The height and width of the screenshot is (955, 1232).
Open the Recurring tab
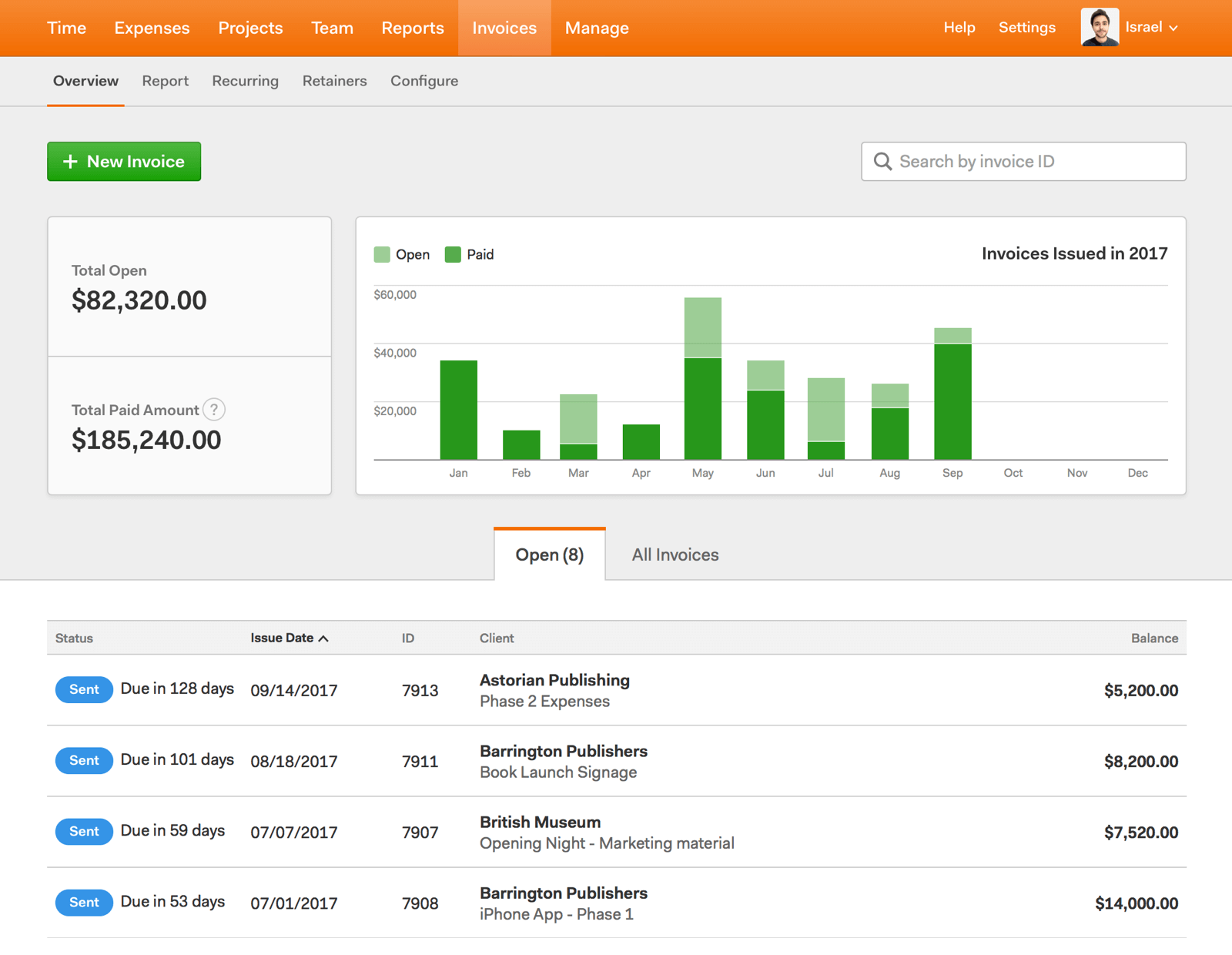pos(245,81)
